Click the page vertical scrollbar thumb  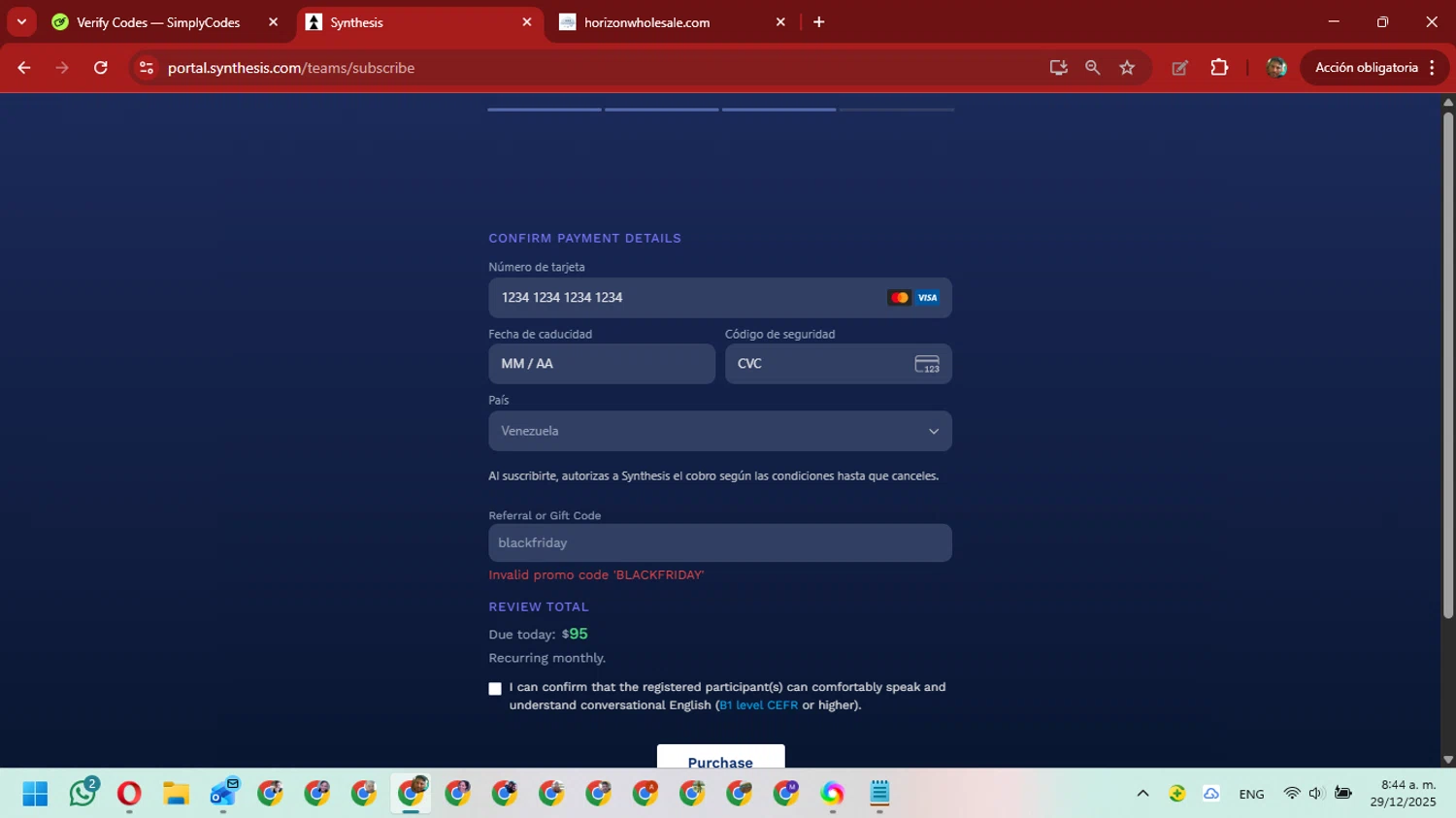tap(1448, 365)
